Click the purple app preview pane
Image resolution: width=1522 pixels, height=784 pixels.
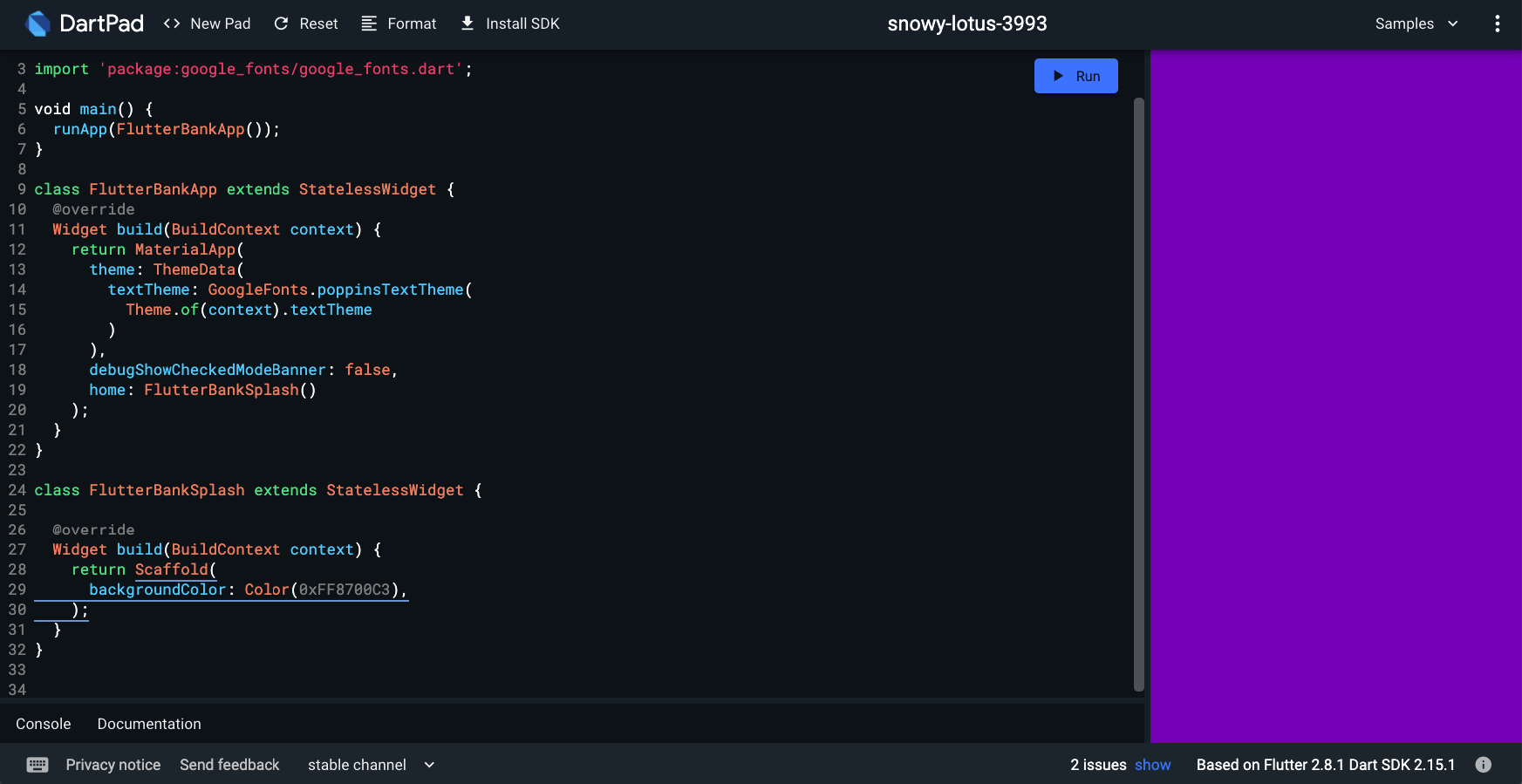(x=1336, y=397)
